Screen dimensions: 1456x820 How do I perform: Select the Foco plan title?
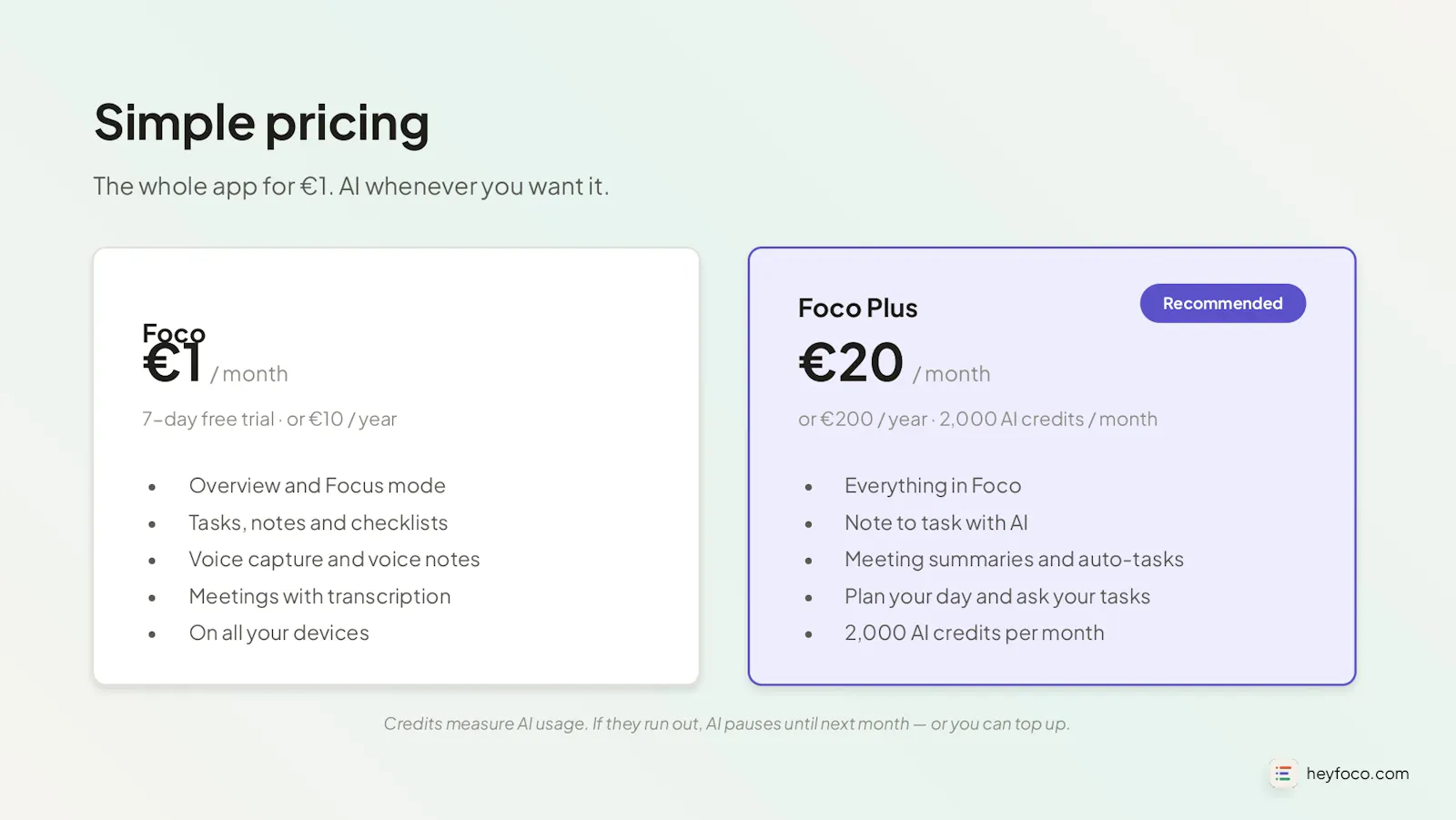(174, 332)
